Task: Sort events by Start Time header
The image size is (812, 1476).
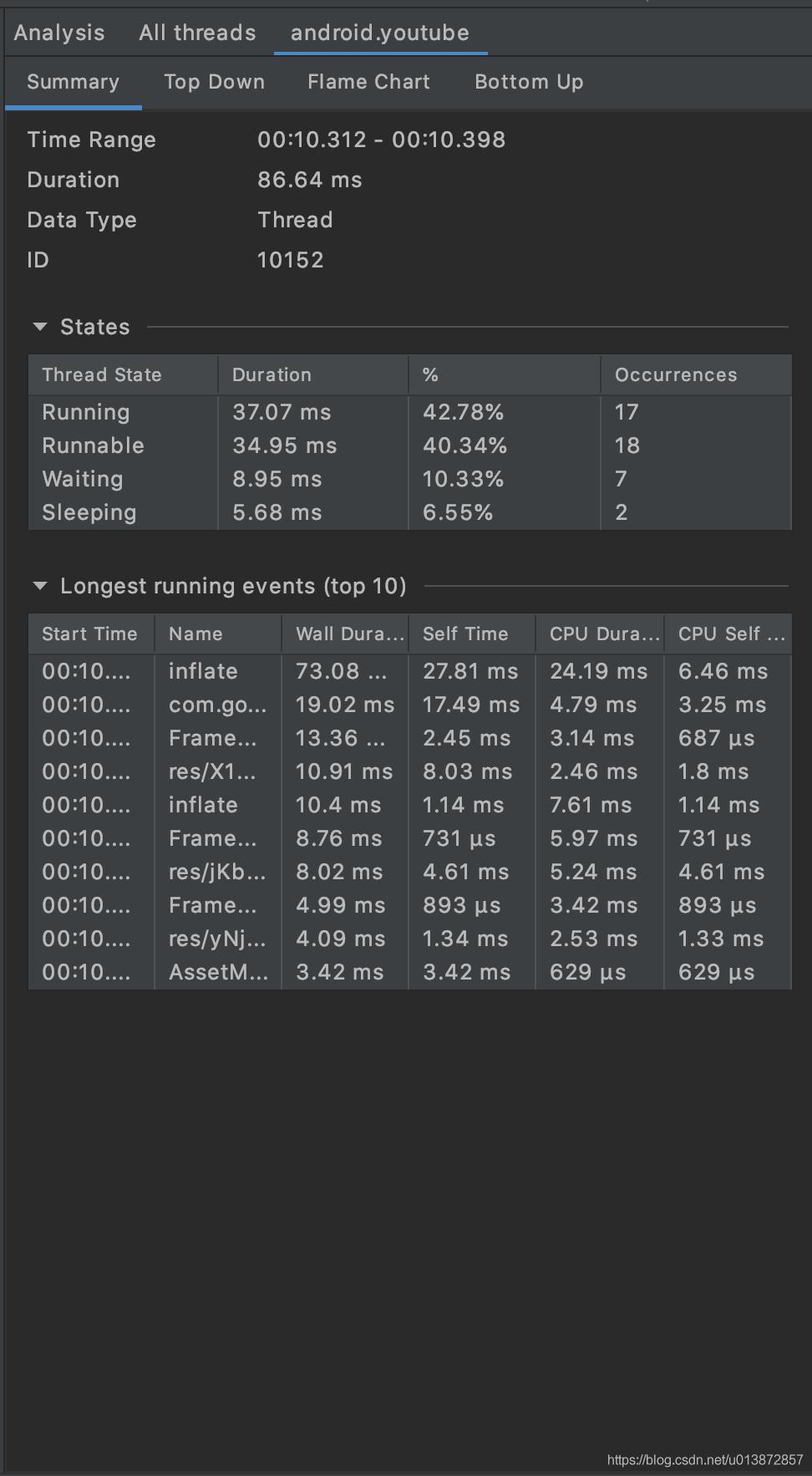Action: tap(89, 634)
